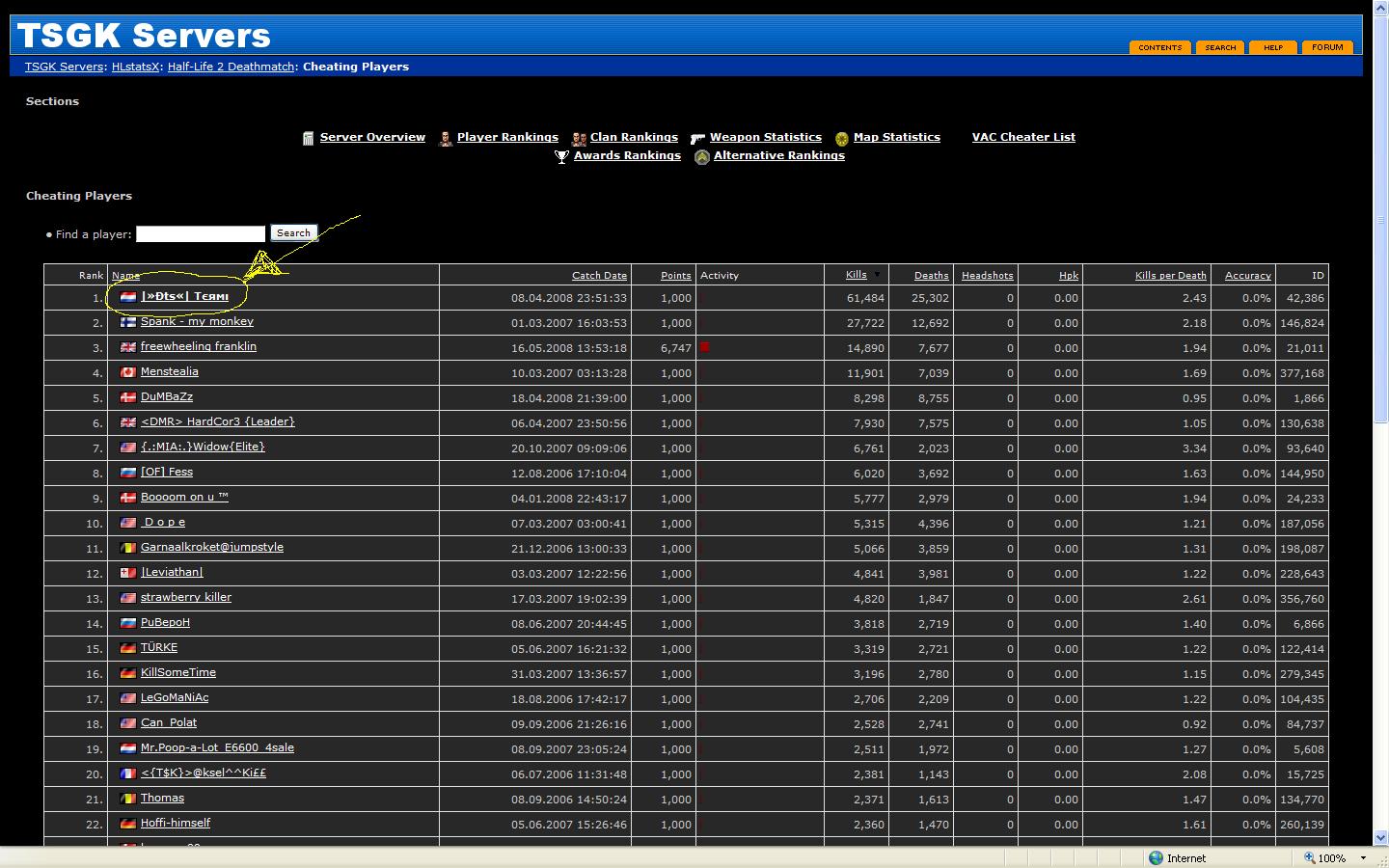Click the Alternative Rankings icon
Image resolution: width=1389 pixels, height=868 pixels.
point(702,156)
